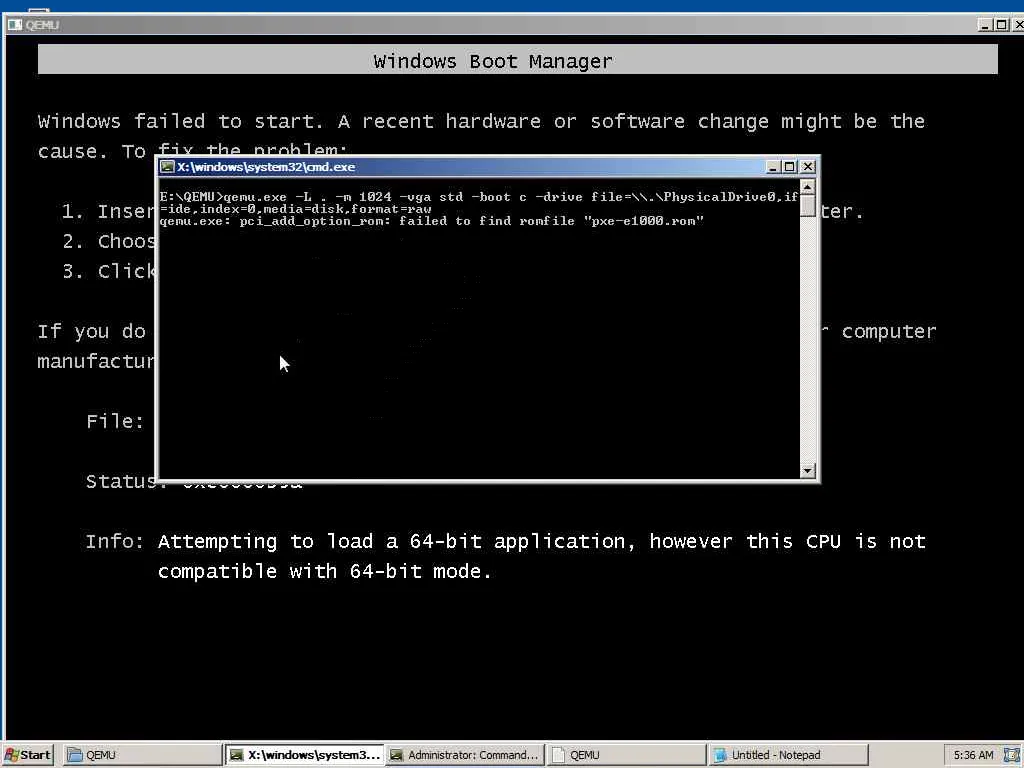Image resolution: width=1024 pixels, height=768 pixels.
Task: Switch to Untitled - Notepad taskbar button
Action: (x=788, y=755)
